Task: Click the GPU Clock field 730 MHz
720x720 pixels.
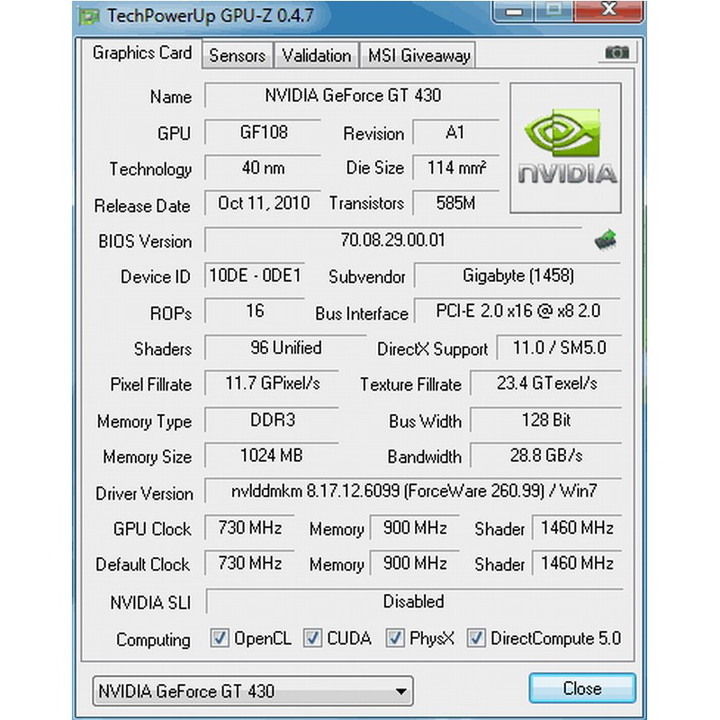Action: tap(249, 527)
